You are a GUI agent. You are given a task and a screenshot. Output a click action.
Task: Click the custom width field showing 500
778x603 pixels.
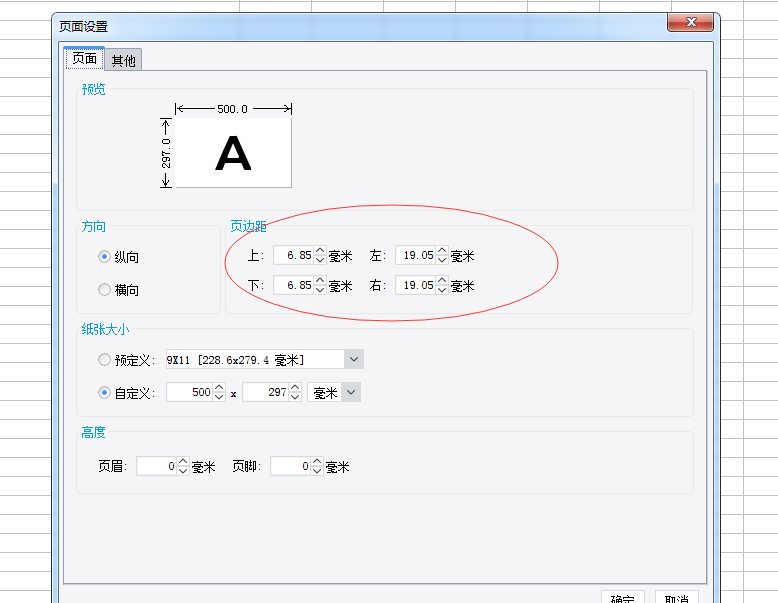pos(190,392)
